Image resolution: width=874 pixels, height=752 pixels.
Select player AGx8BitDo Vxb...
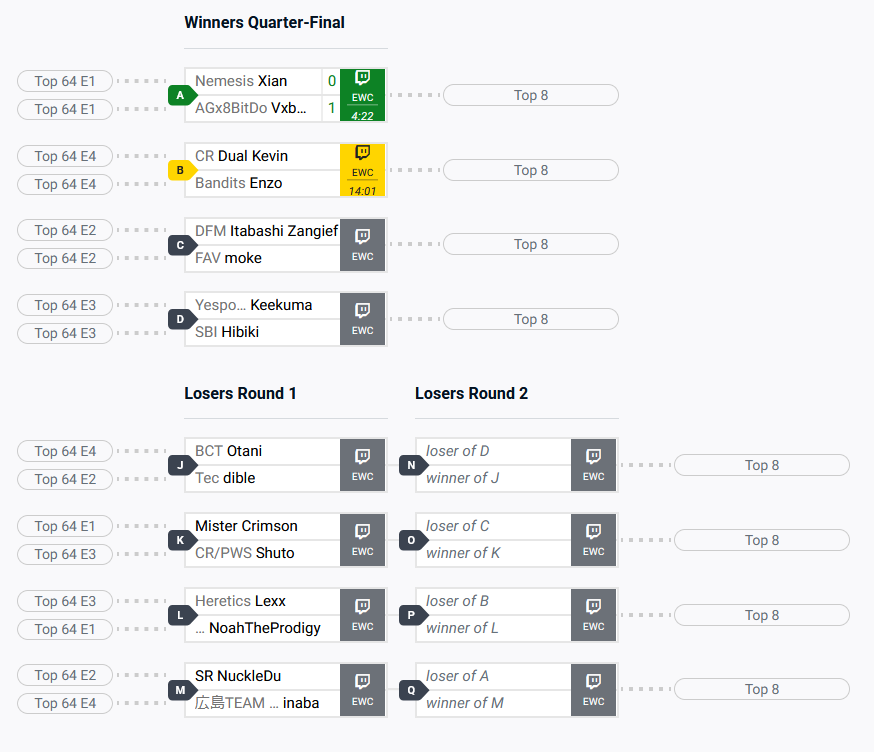(x=251, y=108)
